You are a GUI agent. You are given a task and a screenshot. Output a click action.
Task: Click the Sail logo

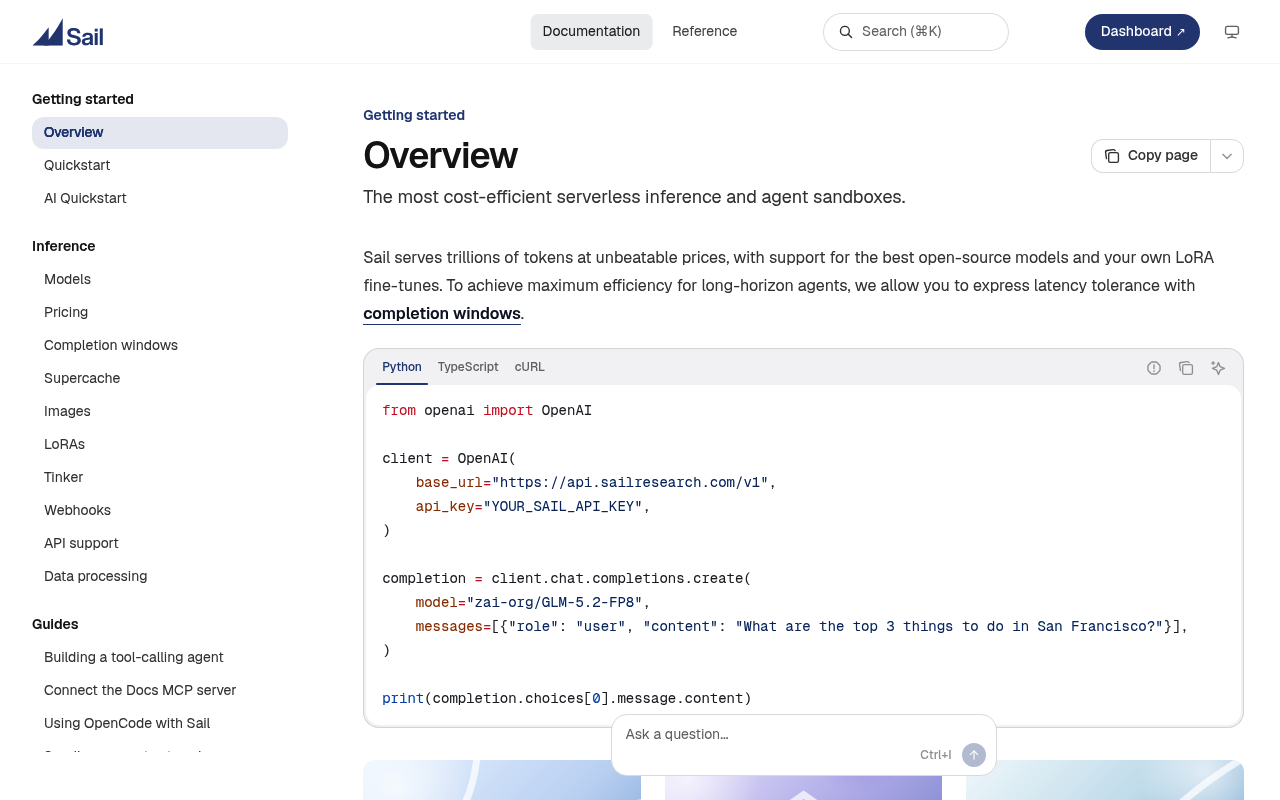click(68, 33)
